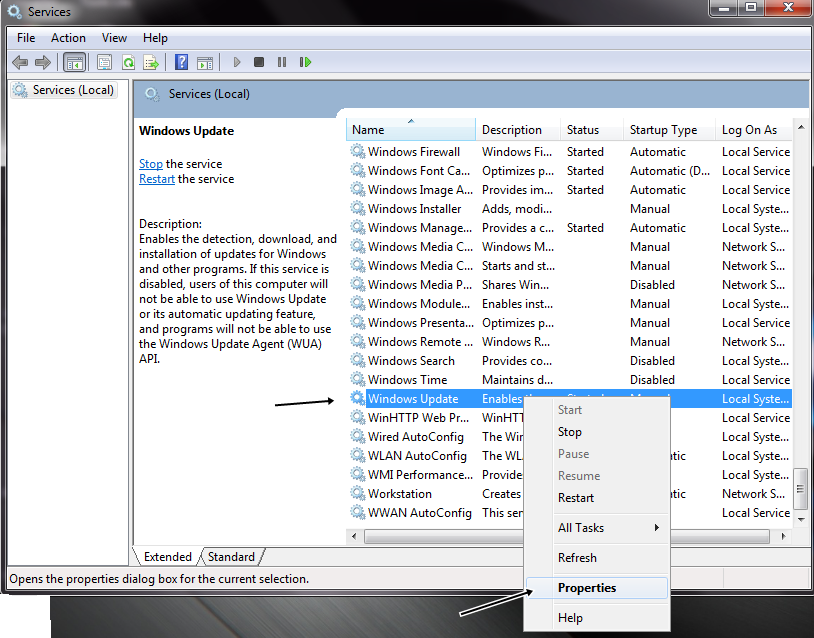Image resolution: width=814 pixels, height=638 pixels.
Task: Click the Export List toolbar icon
Action: point(151,63)
